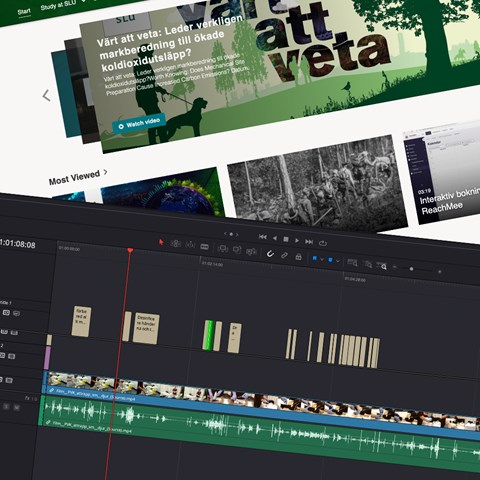Image resolution: width=480 pixels, height=480 pixels.
Task: Open the flag color dropdown arrow
Action: click(x=322, y=259)
